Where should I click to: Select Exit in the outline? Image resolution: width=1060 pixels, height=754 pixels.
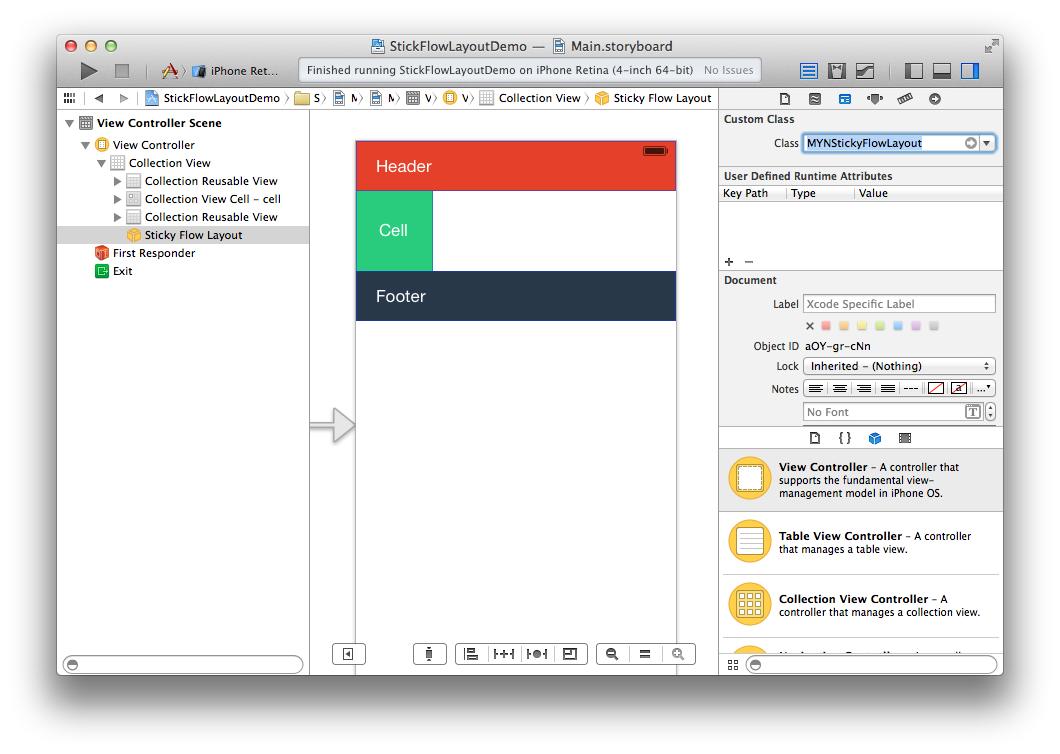coord(114,271)
